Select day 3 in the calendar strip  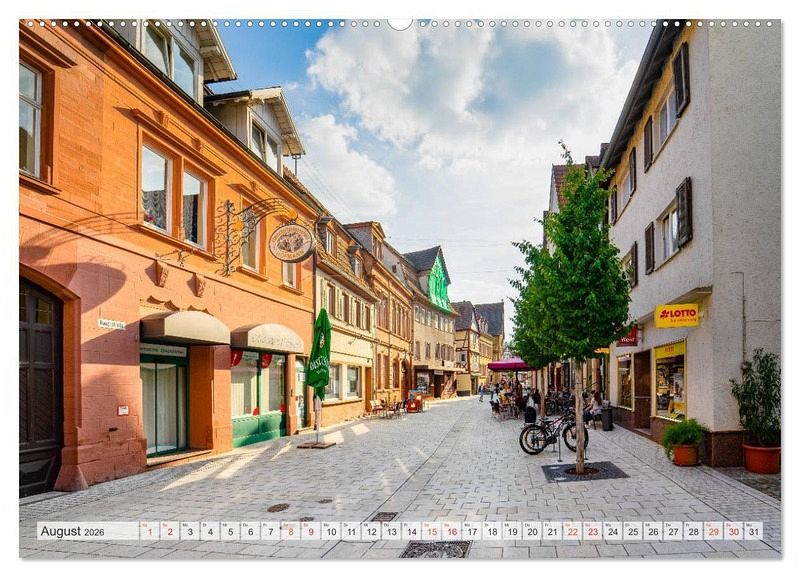pos(190,531)
